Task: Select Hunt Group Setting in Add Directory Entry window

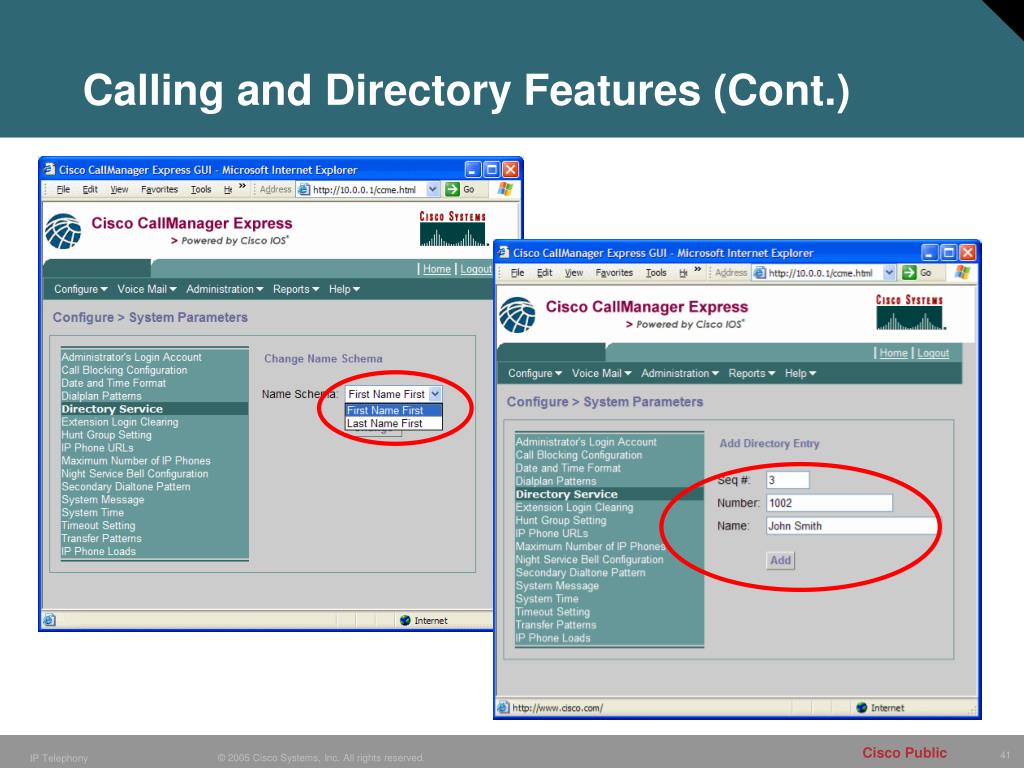Action: click(x=561, y=520)
